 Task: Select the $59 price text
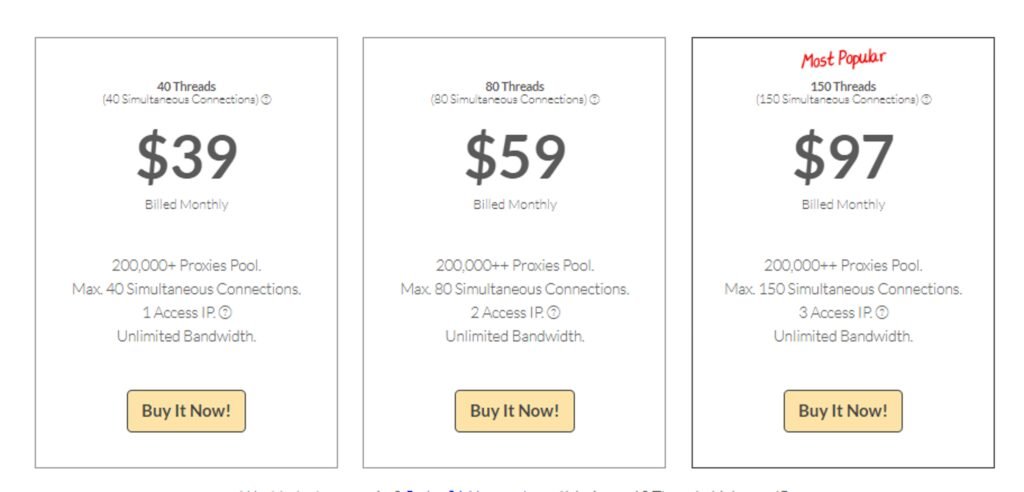(x=515, y=157)
